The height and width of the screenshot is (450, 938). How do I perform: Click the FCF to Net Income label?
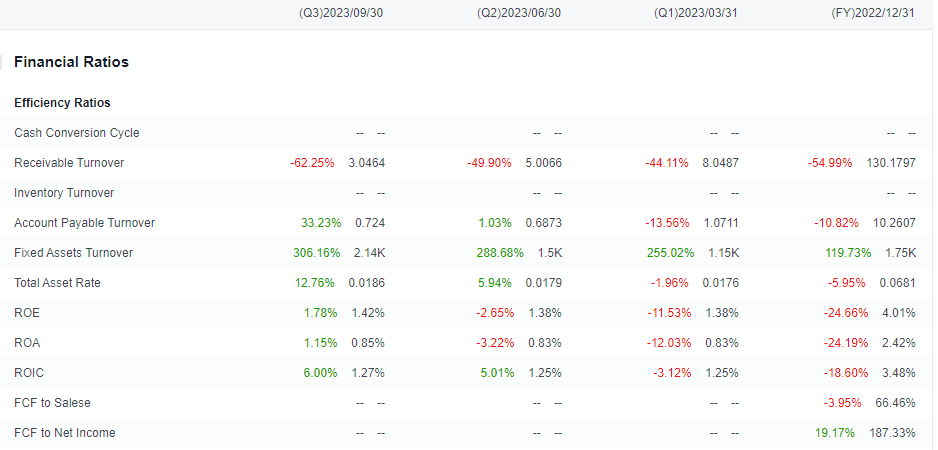(65, 433)
